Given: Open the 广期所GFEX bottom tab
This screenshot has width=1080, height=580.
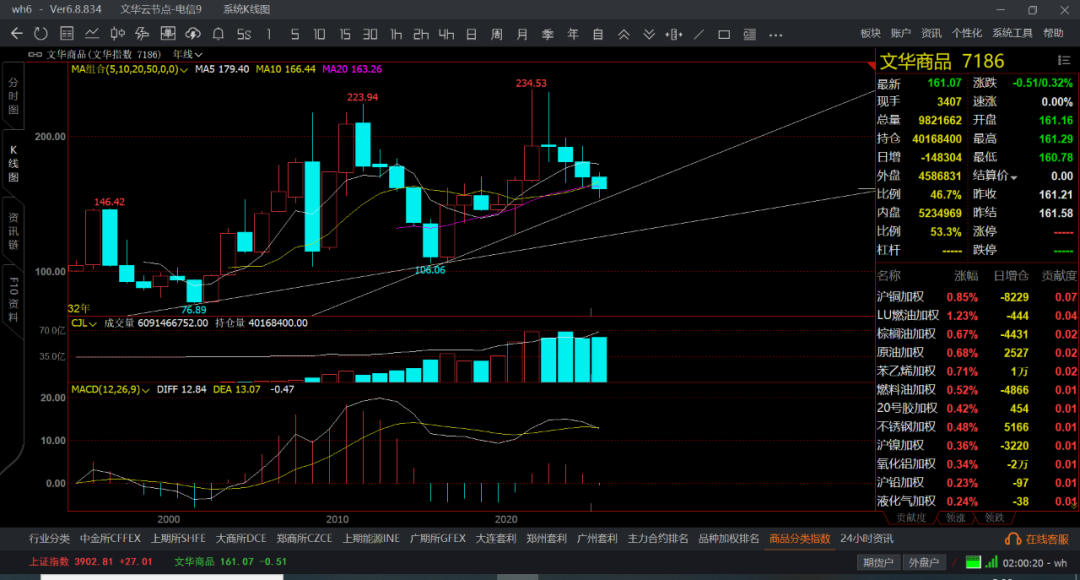Looking at the screenshot, I should click(x=437, y=539).
